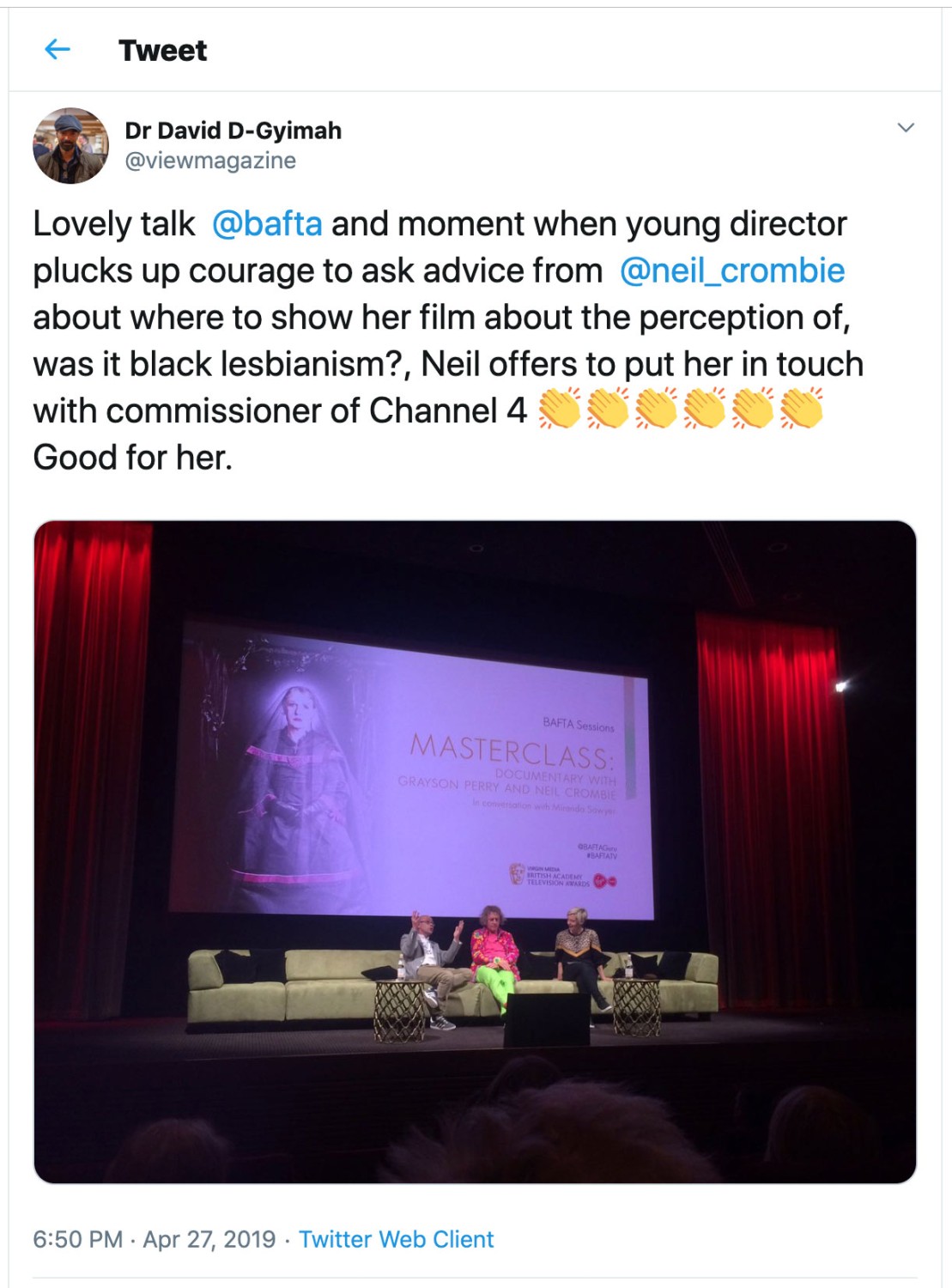This screenshot has width=952, height=1288.
Task: Go back using the arrow icon
Action: 57,50
